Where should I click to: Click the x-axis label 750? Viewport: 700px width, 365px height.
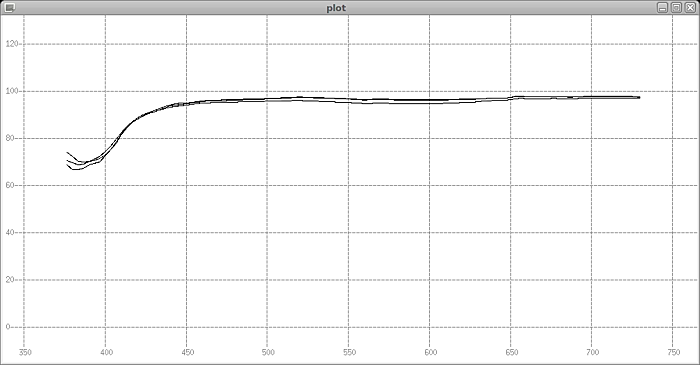coord(673,353)
